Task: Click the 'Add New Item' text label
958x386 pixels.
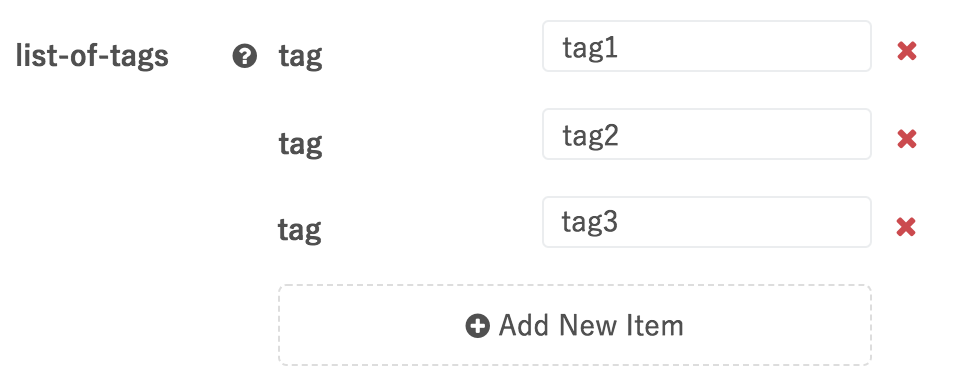Action: coord(591,326)
